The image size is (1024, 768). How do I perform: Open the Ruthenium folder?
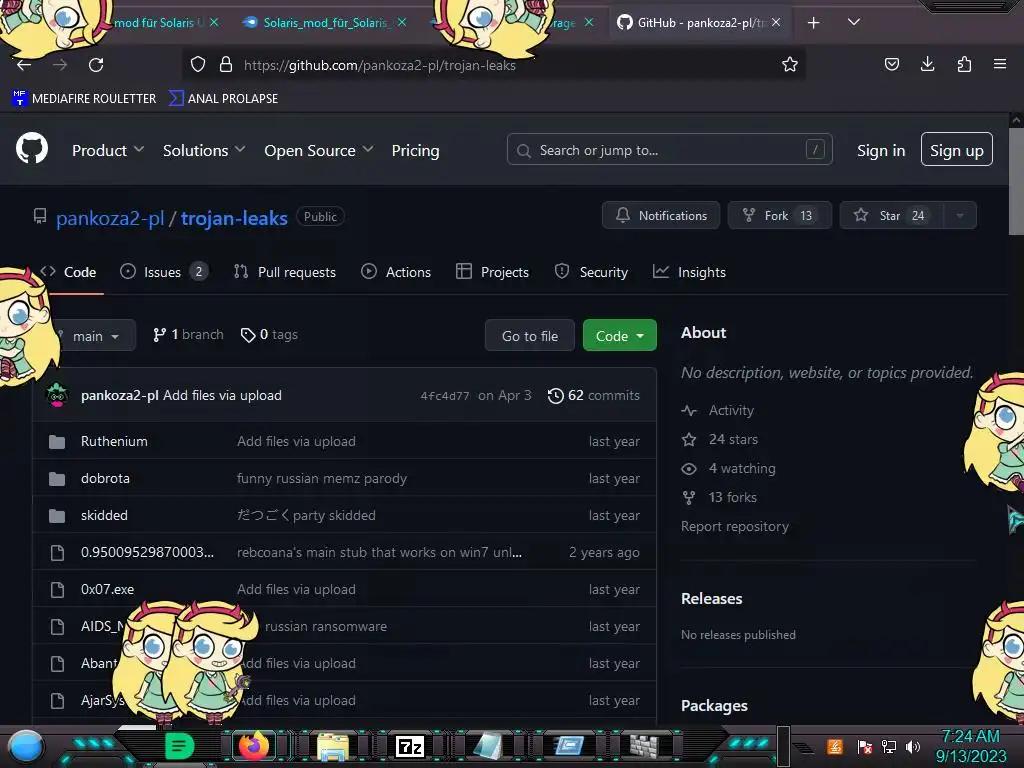click(x=114, y=441)
